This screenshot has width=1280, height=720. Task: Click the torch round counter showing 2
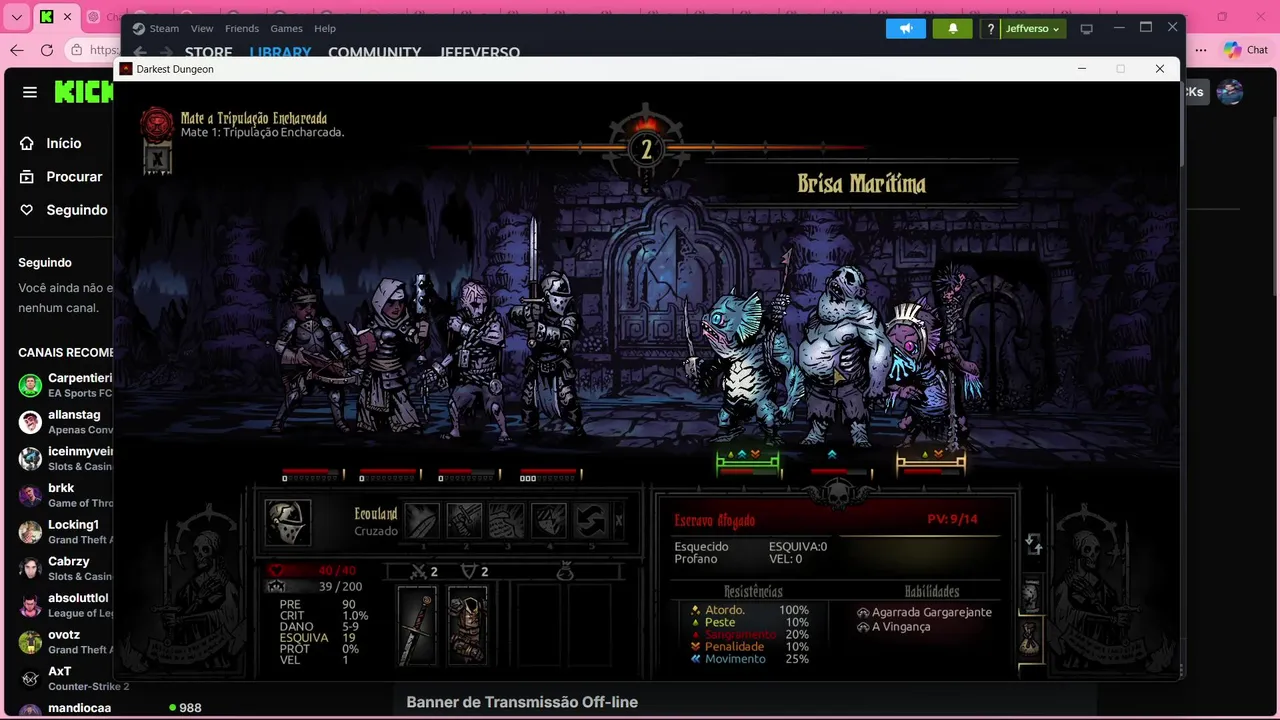click(646, 150)
